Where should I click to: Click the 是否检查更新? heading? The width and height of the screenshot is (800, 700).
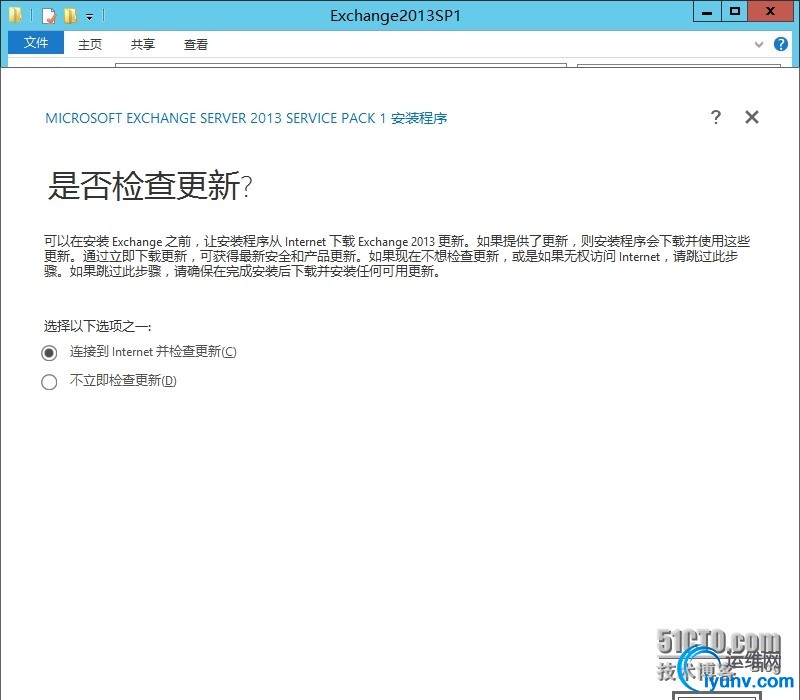pyautogui.click(x=150, y=186)
